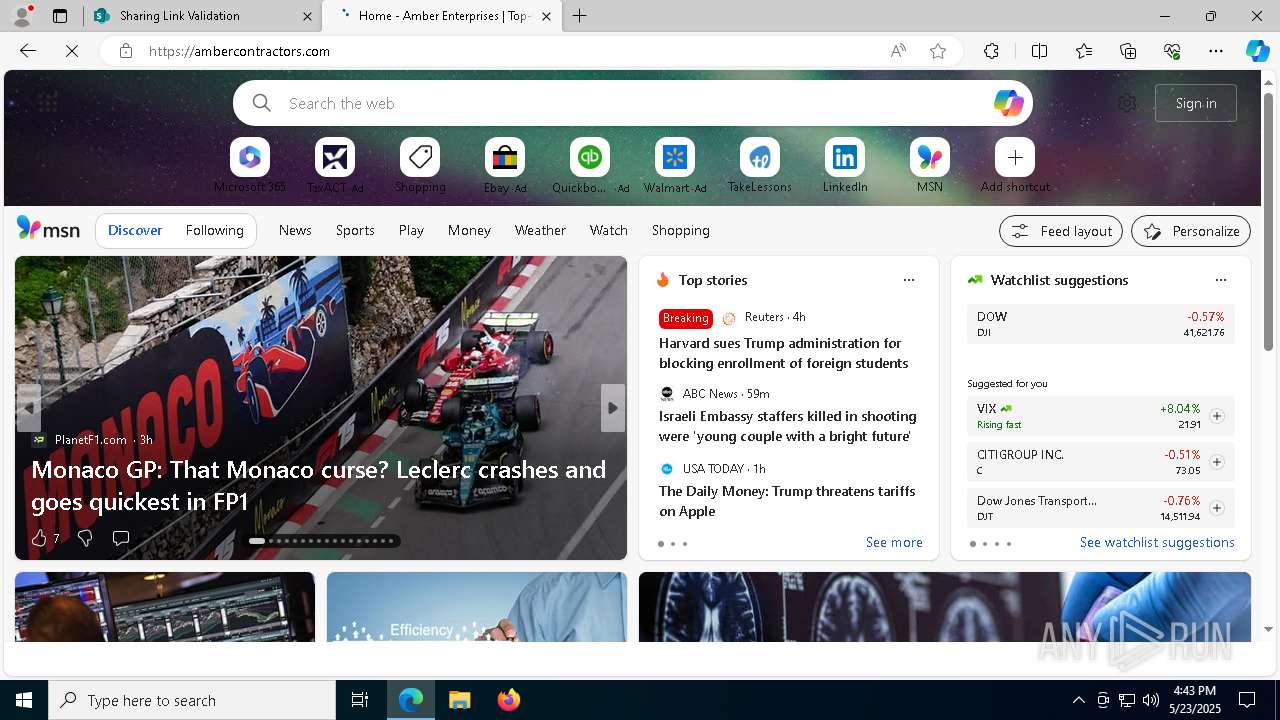This screenshot has width=1280, height=720.
Task: Open the Shopping tag shortcut
Action: click(420, 158)
